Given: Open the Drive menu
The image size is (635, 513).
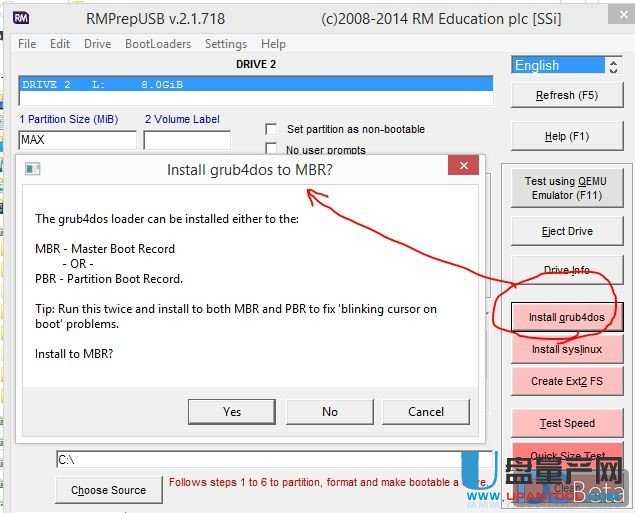Looking at the screenshot, I should [x=97, y=44].
